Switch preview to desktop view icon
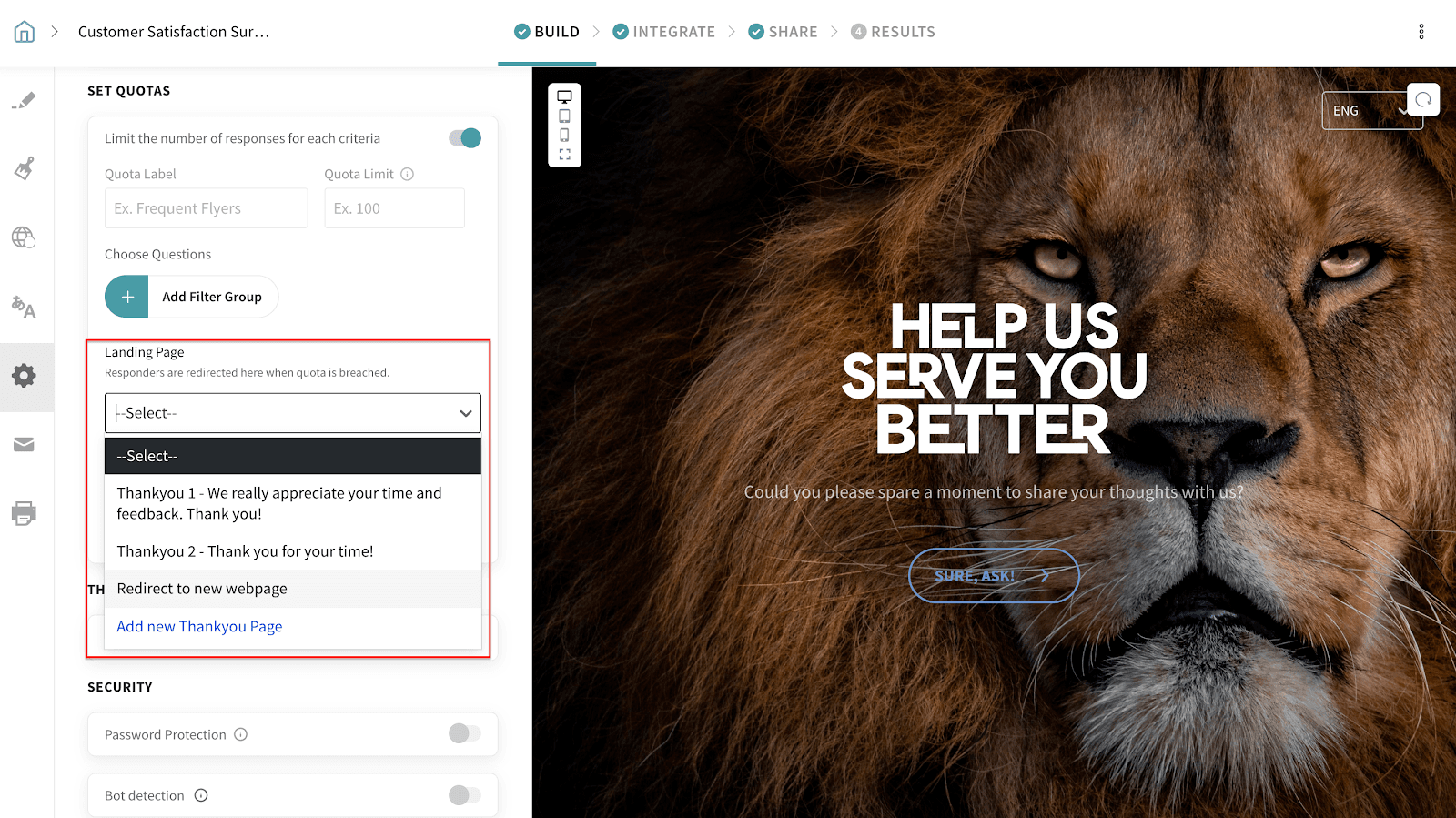This screenshot has width=1456, height=818. point(564,97)
